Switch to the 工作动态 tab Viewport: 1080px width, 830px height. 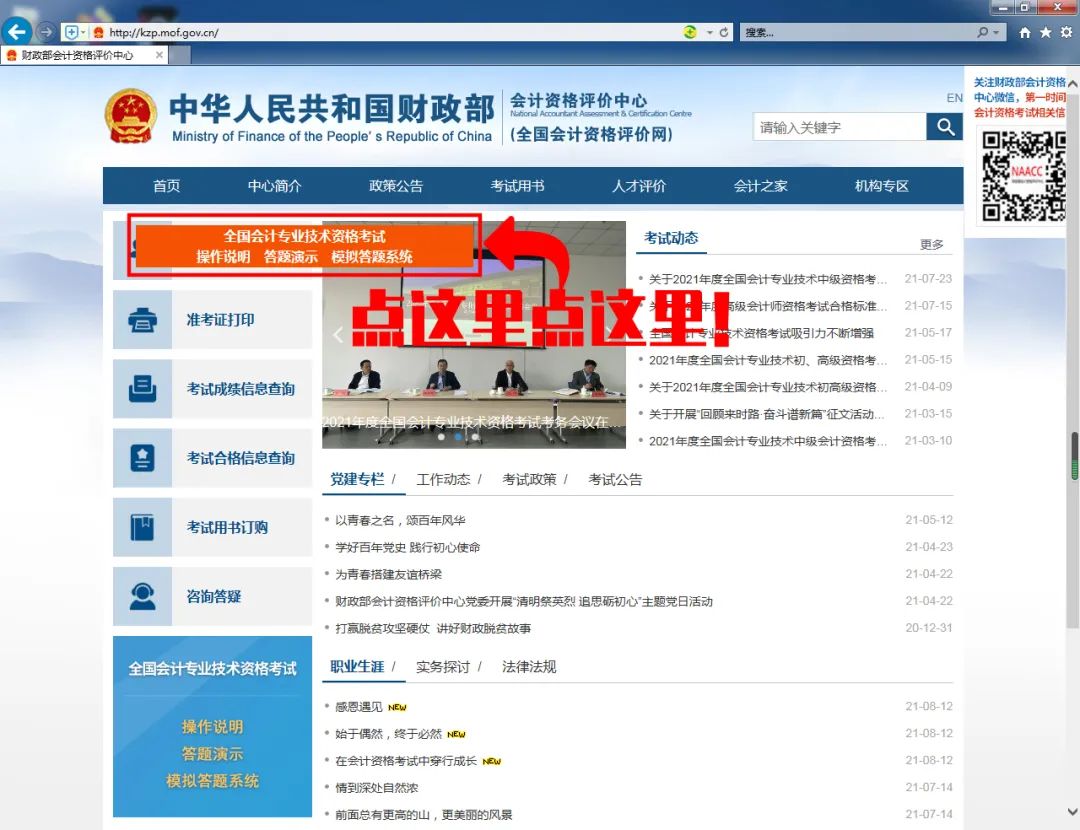[443, 479]
